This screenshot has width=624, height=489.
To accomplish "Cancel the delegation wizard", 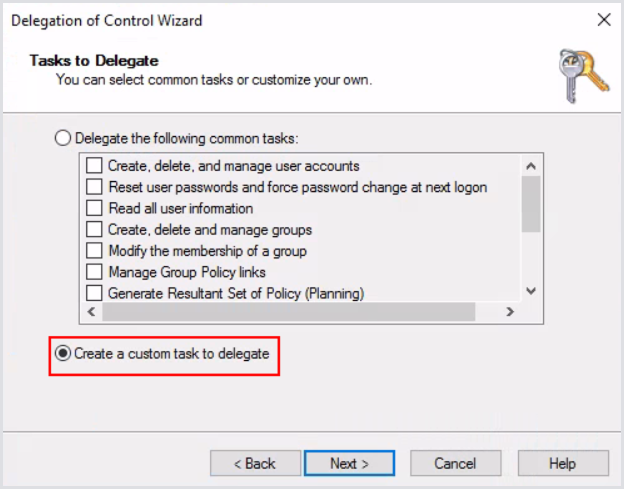I will coord(455,463).
